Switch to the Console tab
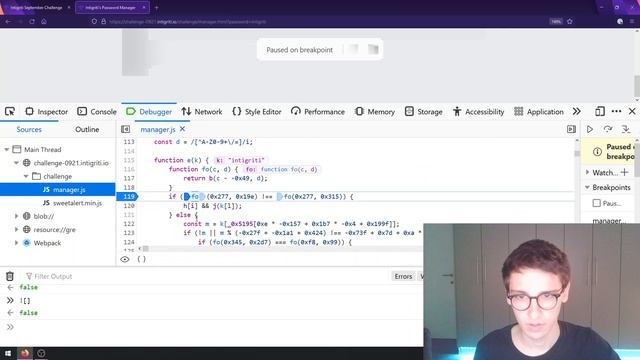 click(97, 111)
